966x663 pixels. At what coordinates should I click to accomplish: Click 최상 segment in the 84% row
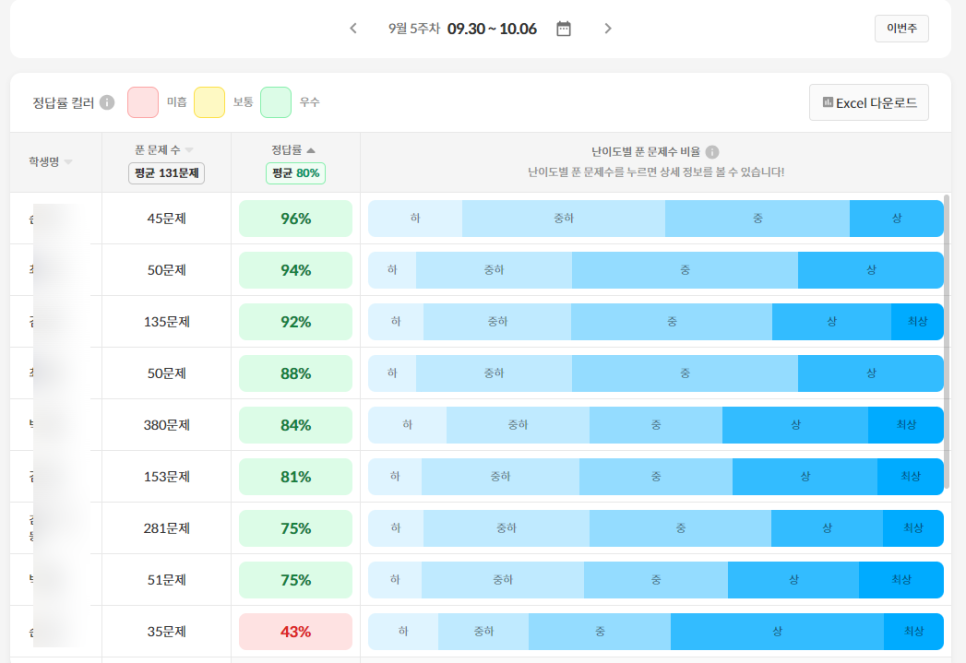click(906, 425)
